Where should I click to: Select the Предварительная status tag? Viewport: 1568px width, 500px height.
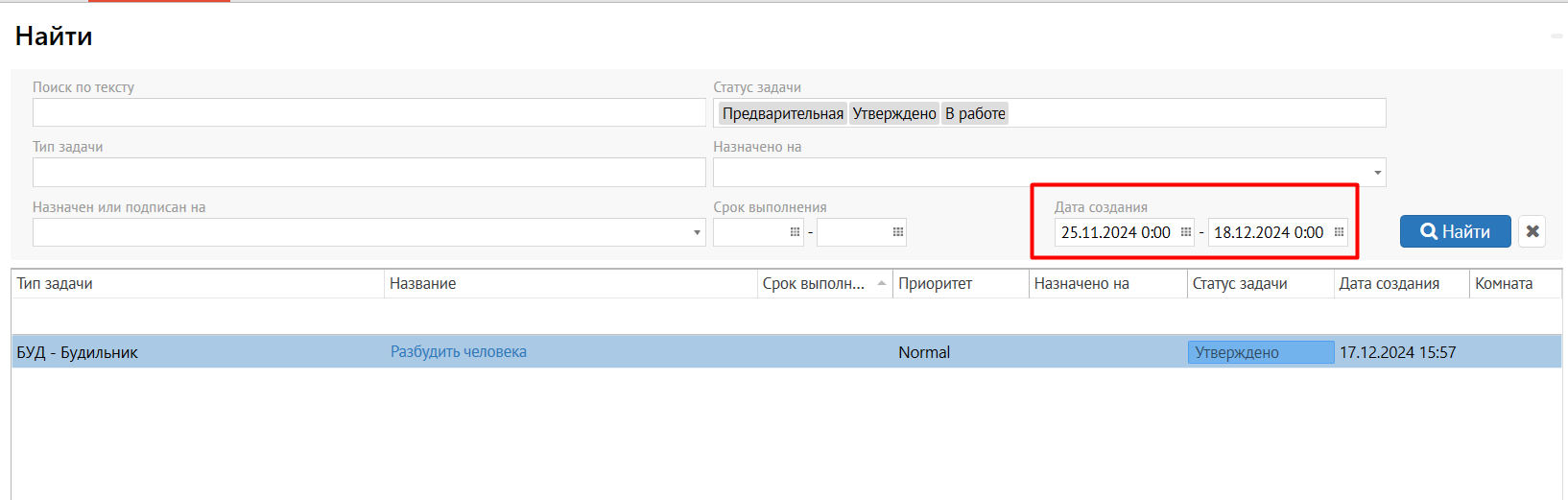tap(782, 113)
